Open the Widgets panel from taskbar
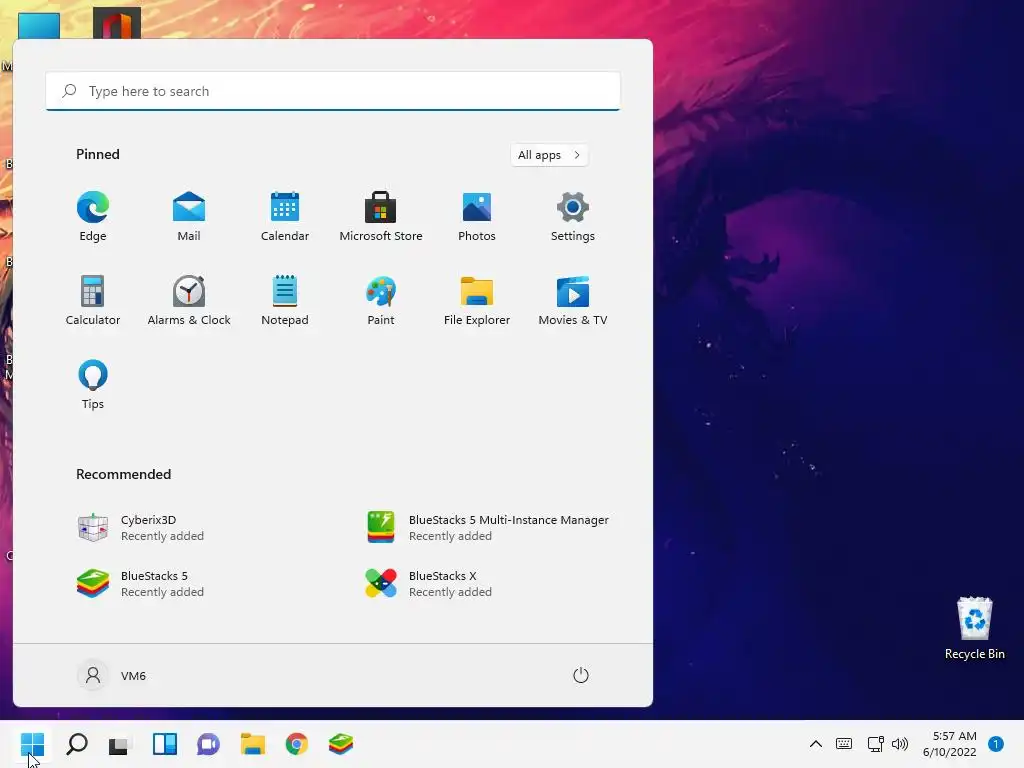This screenshot has width=1024, height=768. (165, 744)
